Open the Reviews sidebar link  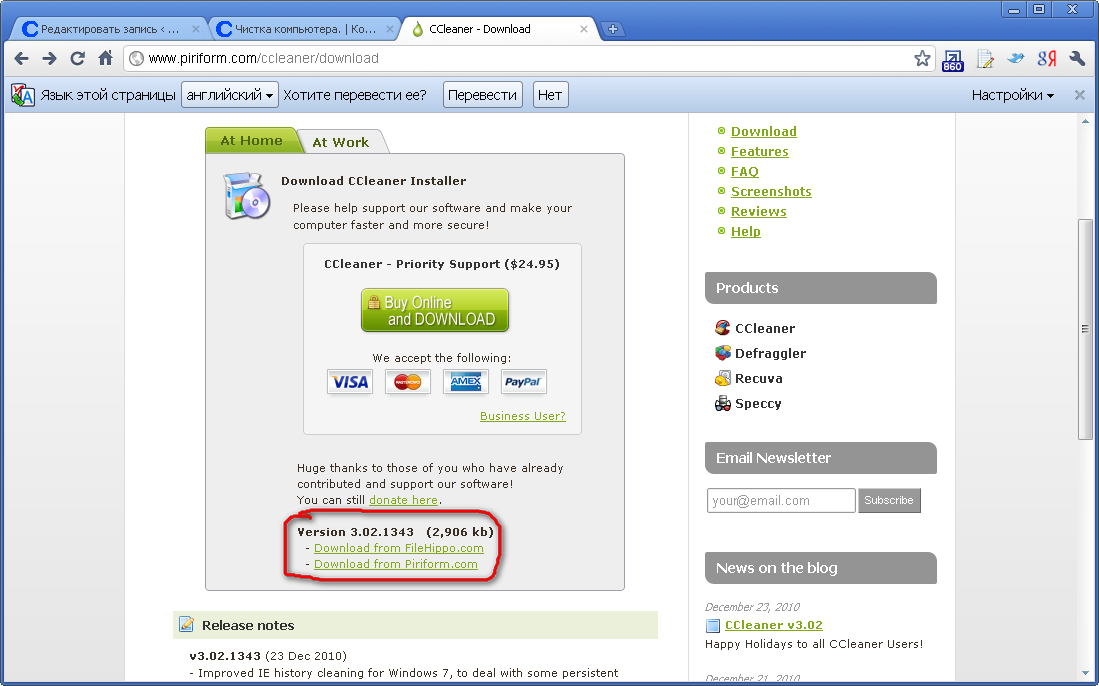[759, 212]
